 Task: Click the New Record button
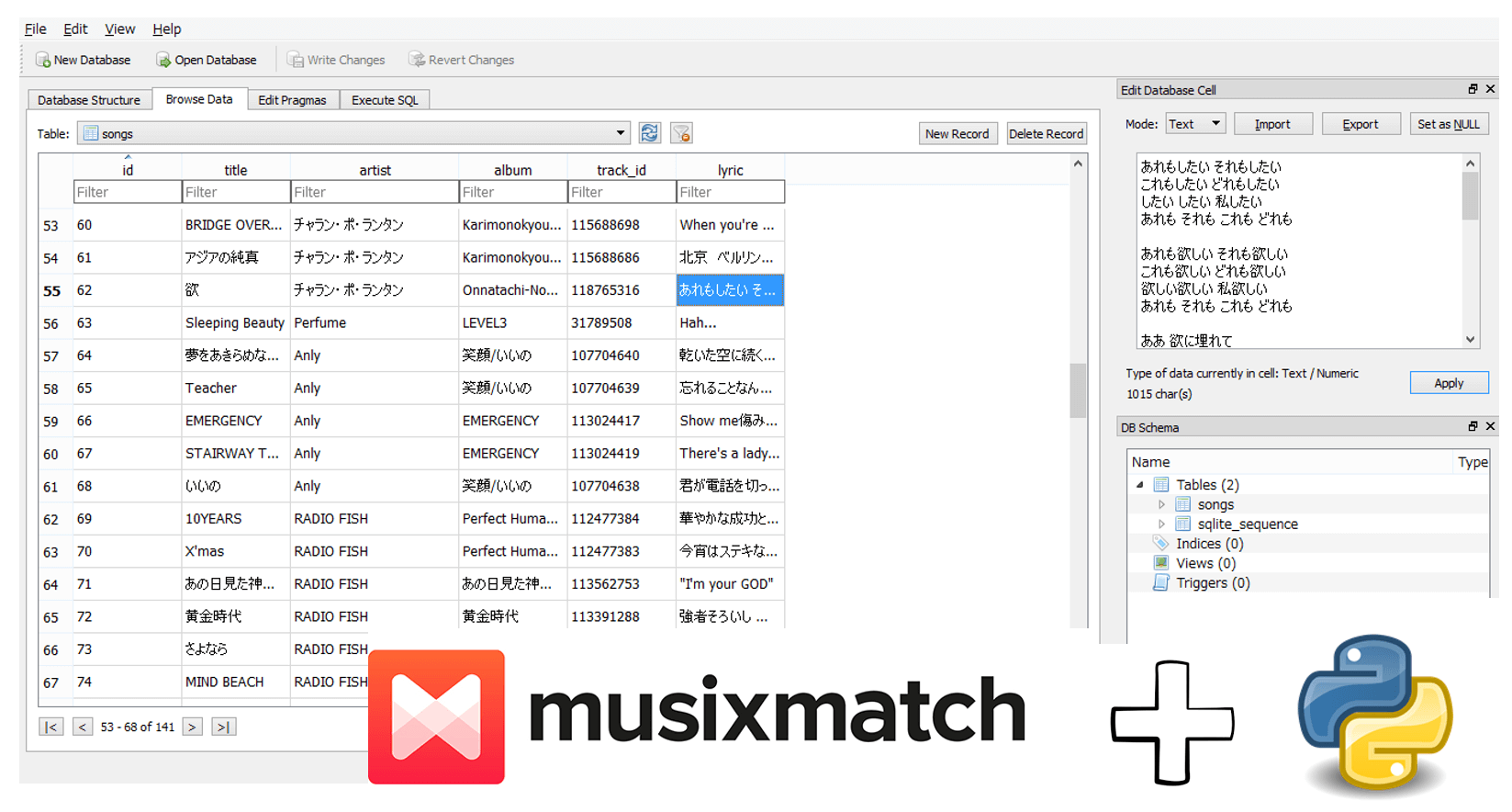pos(957,133)
